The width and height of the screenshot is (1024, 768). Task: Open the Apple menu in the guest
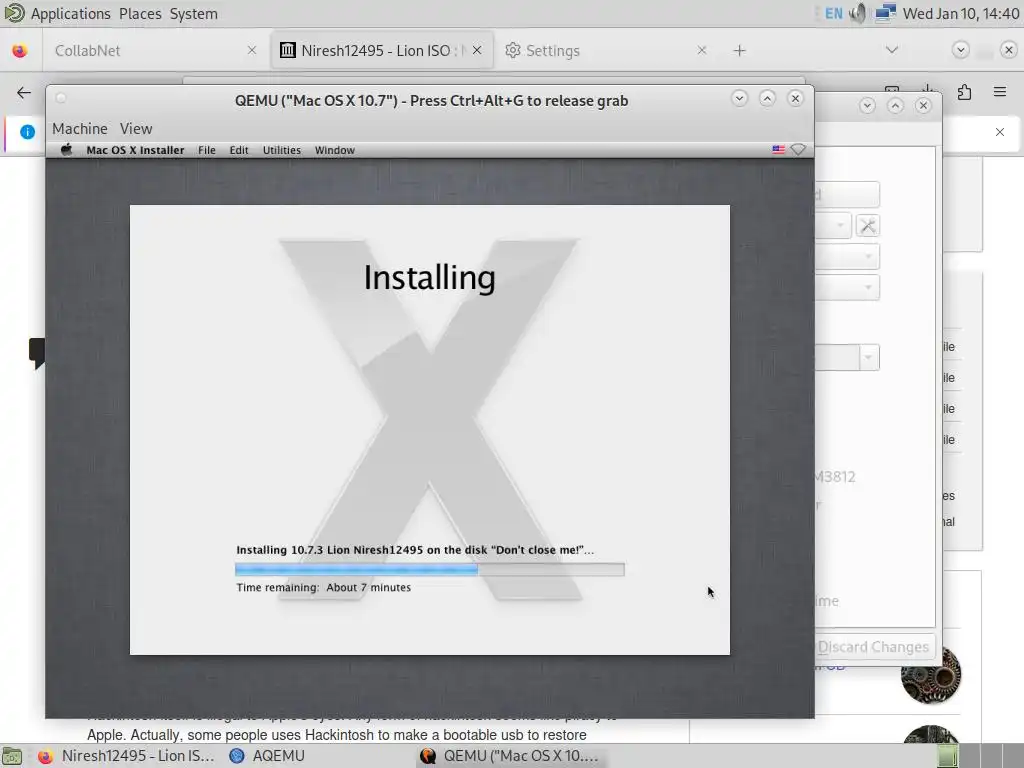[66, 150]
